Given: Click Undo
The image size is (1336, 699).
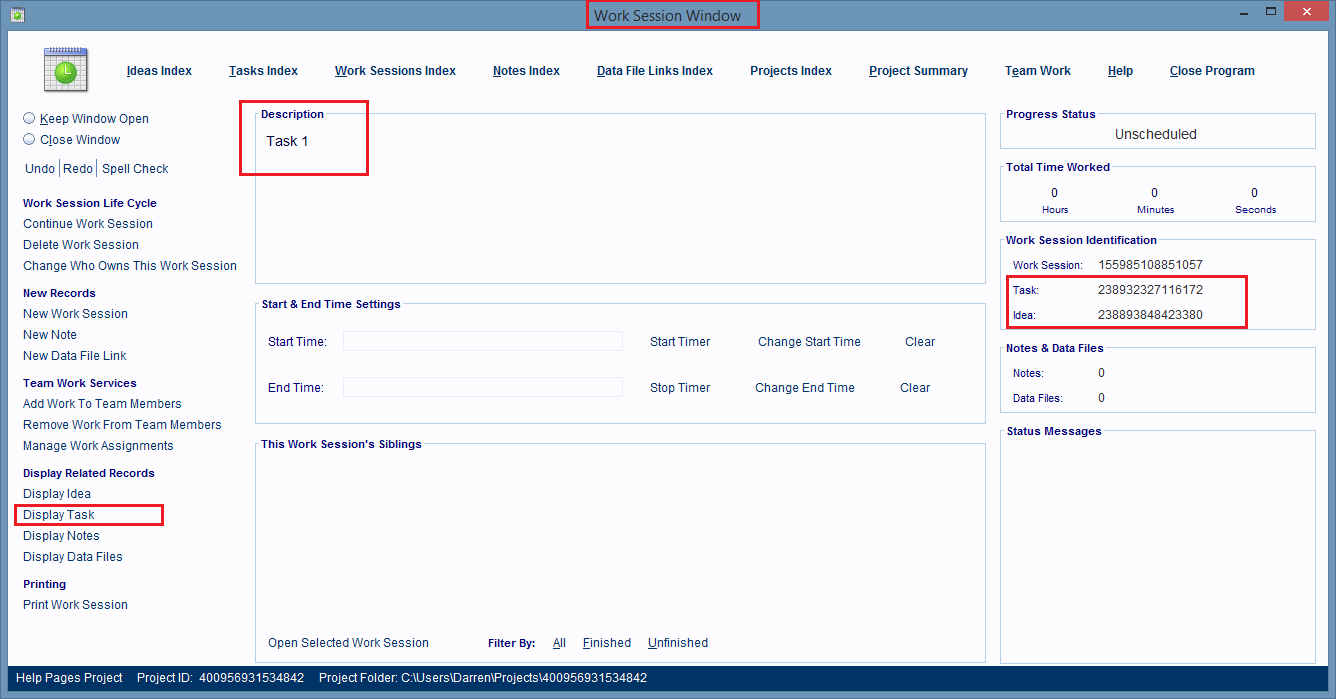Looking at the screenshot, I should [x=40, y=169].
